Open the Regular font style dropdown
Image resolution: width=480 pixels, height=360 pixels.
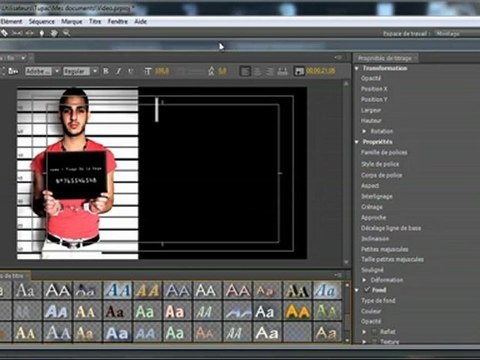(80, 71)
